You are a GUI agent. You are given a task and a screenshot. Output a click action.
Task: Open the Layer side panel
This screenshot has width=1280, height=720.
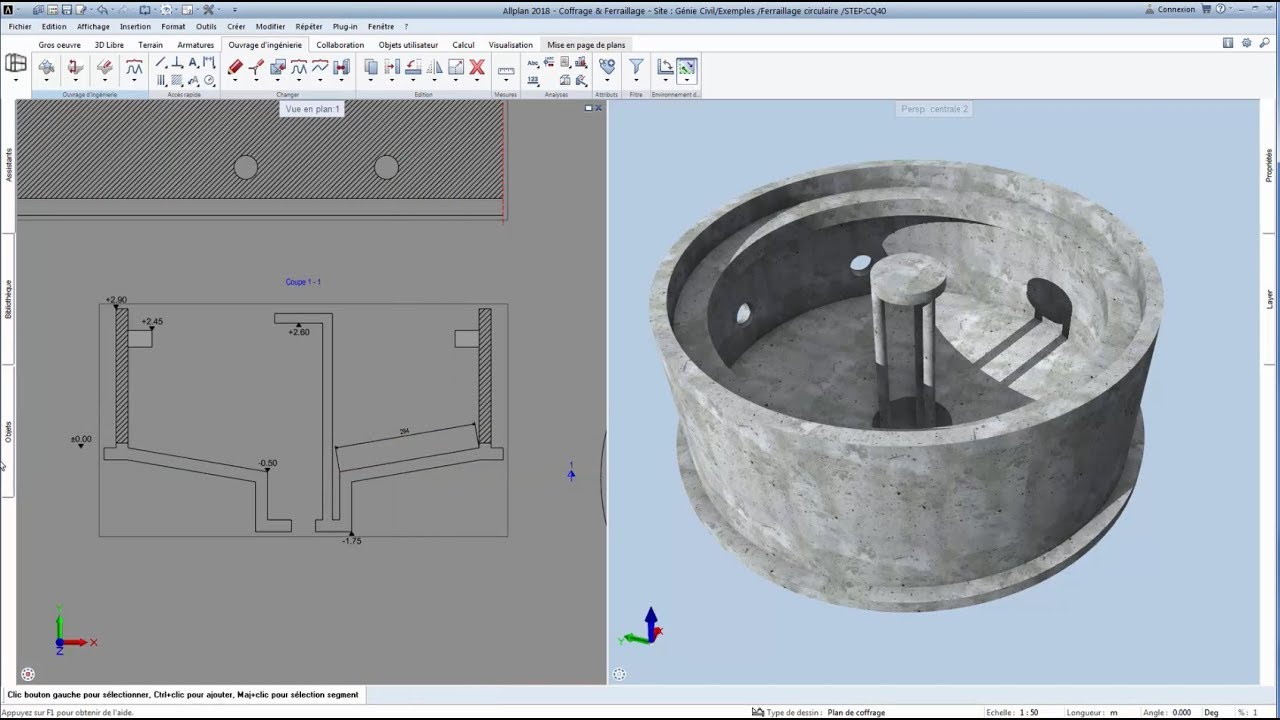click(1270, 299)
